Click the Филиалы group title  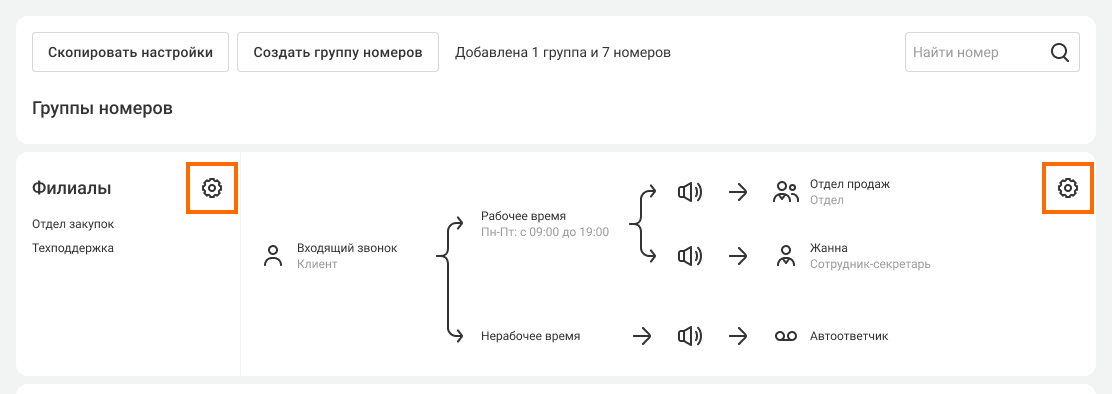click(x=72, y=188)
